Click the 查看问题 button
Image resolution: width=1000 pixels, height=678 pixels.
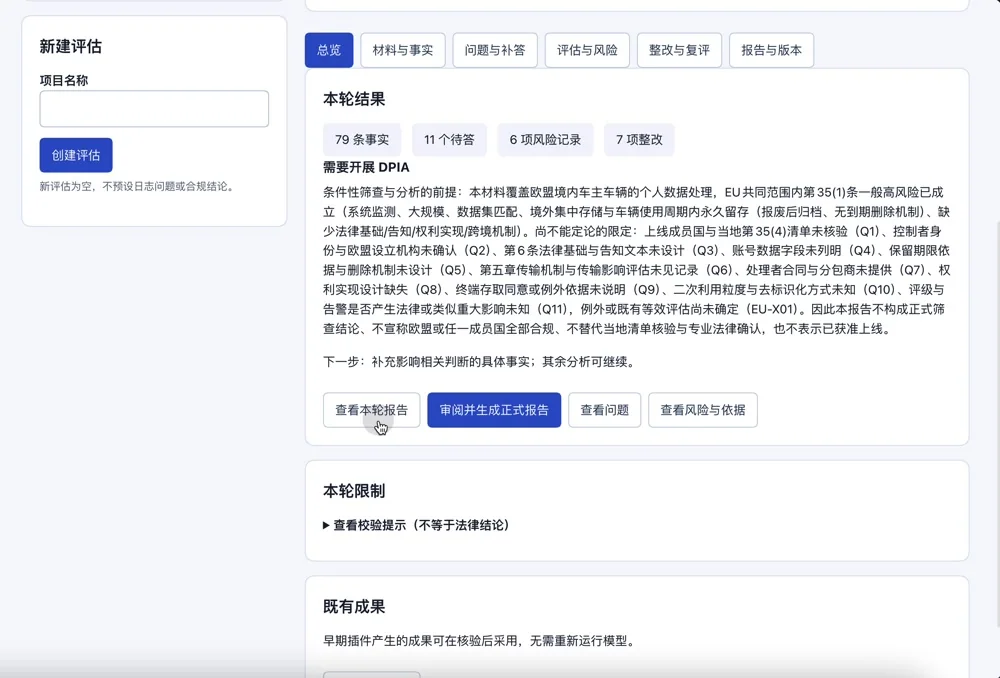tap(605, 409)
